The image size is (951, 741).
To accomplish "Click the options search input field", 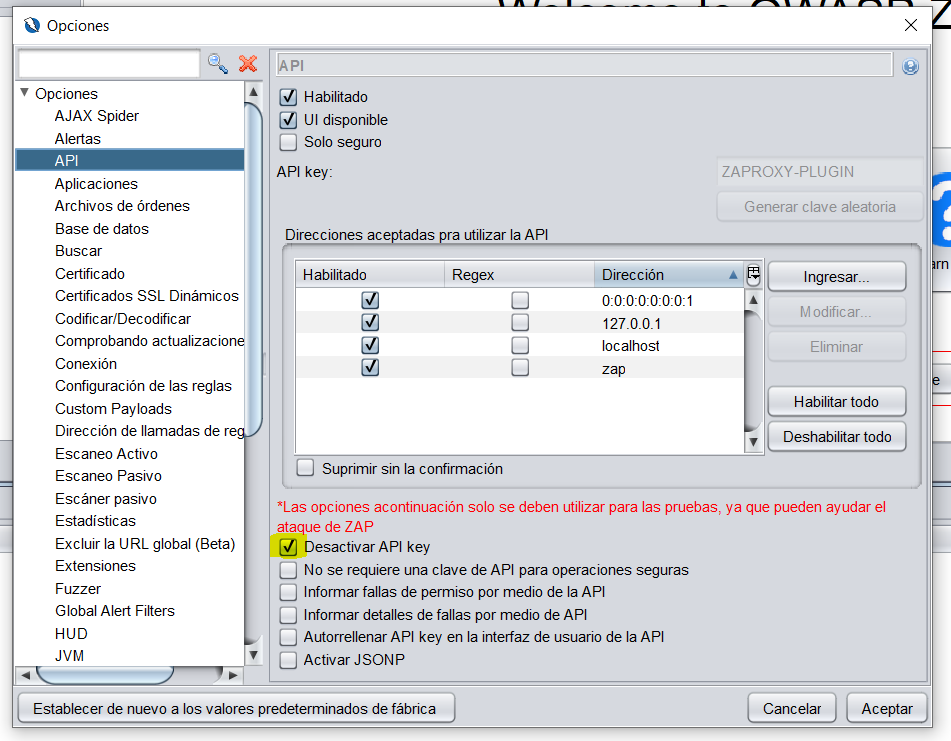I will click(109, 64).
